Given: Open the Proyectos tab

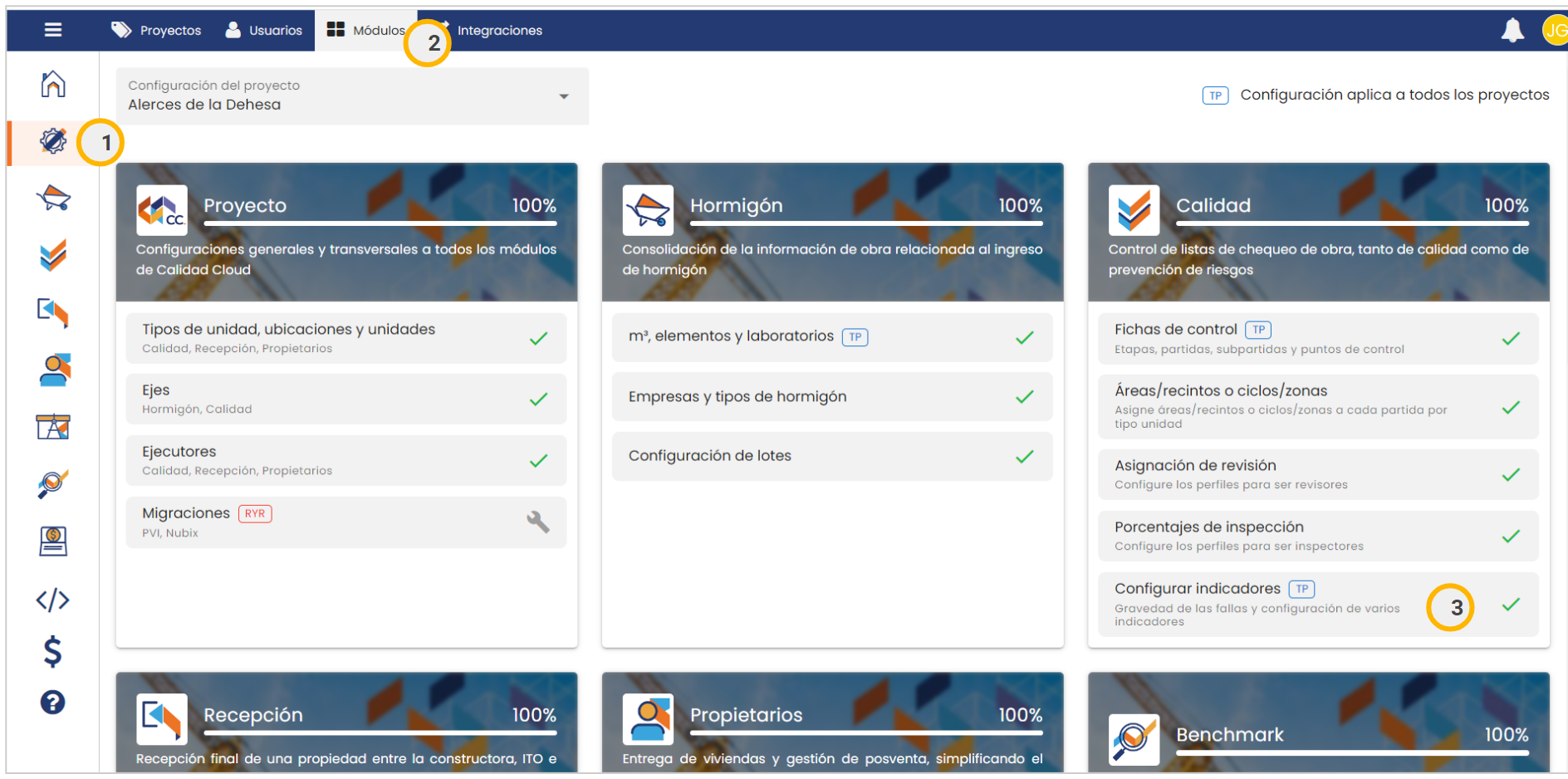Looking at the screenshot, I should (x=157, y=31).
